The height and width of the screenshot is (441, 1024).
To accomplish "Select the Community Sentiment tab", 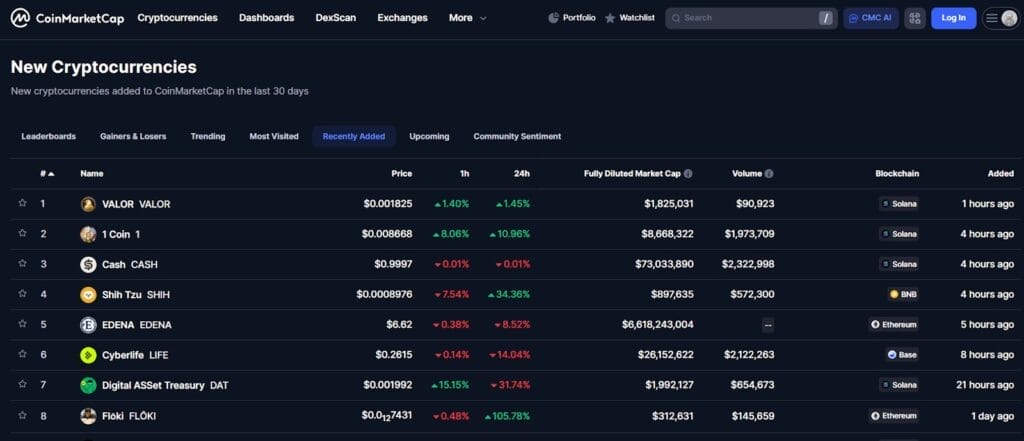I will point(517,136).
